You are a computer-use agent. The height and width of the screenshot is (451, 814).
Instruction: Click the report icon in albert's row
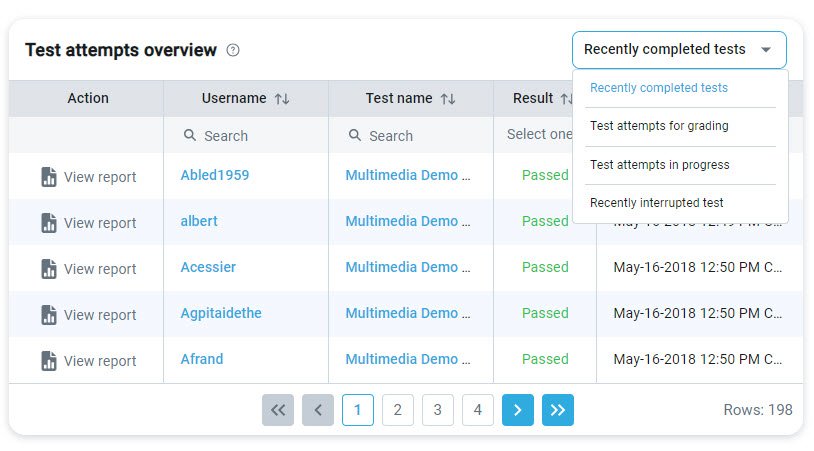(x=49, y=223)
